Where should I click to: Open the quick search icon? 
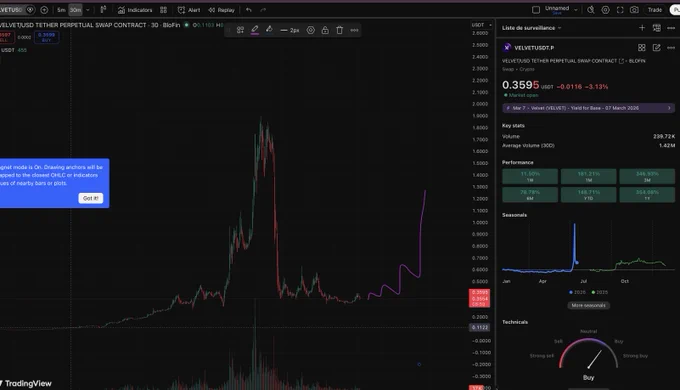tap(591, 10)
